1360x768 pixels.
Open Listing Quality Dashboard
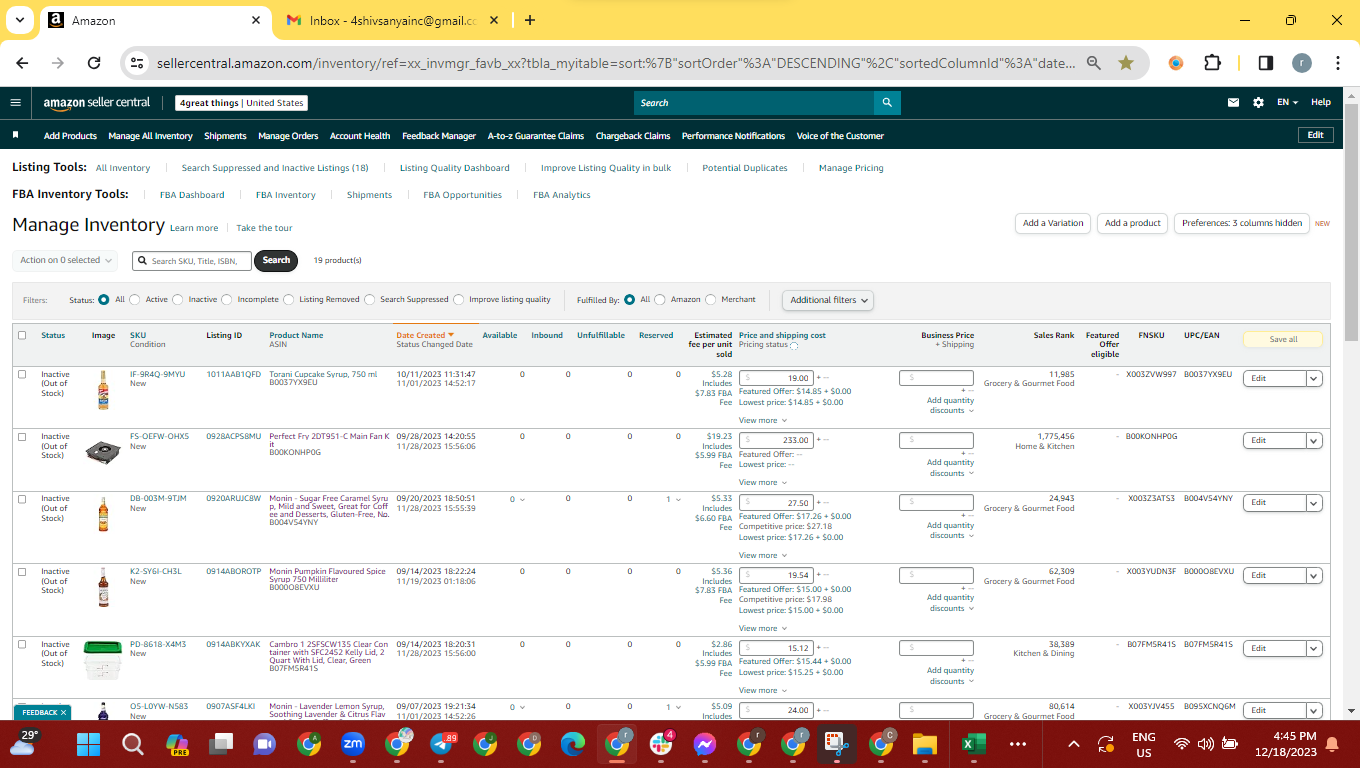pos(455,168)
